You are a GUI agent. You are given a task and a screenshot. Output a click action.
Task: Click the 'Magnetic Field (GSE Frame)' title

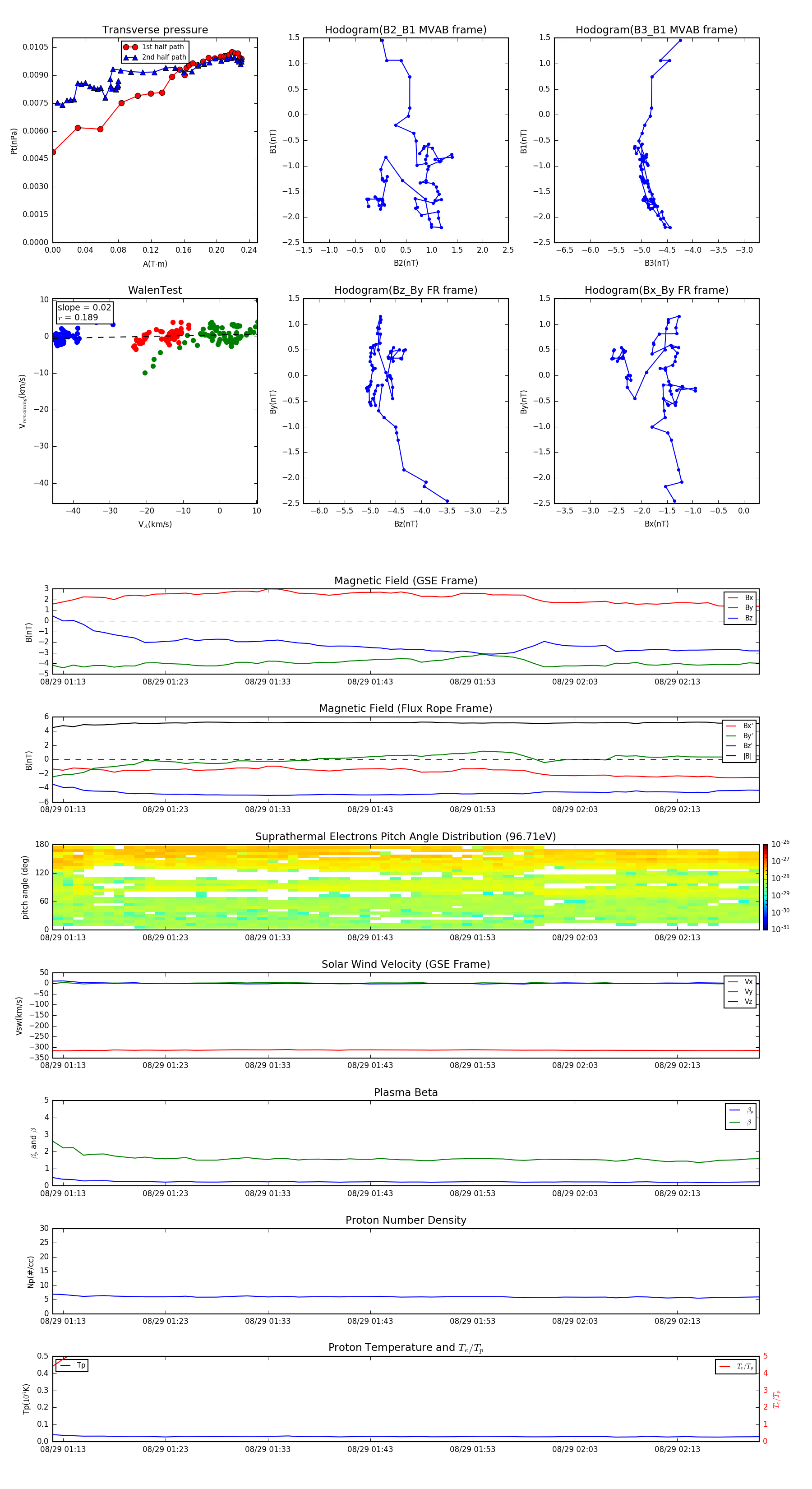point(406,581)
